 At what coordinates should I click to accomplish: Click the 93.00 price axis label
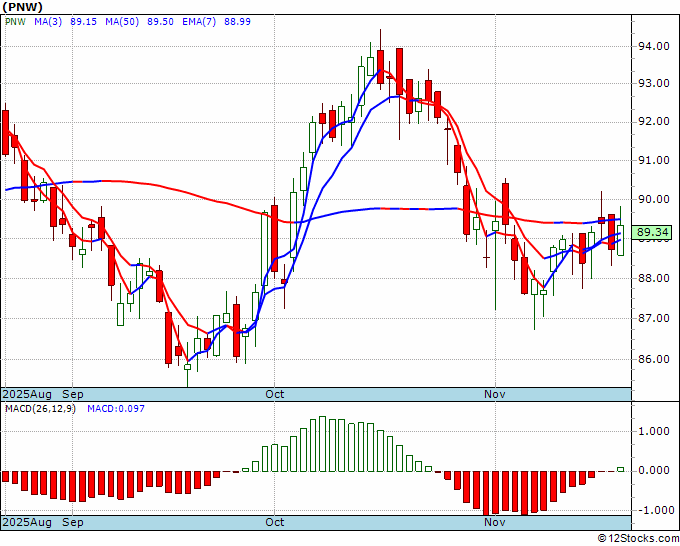pos(653,83)
